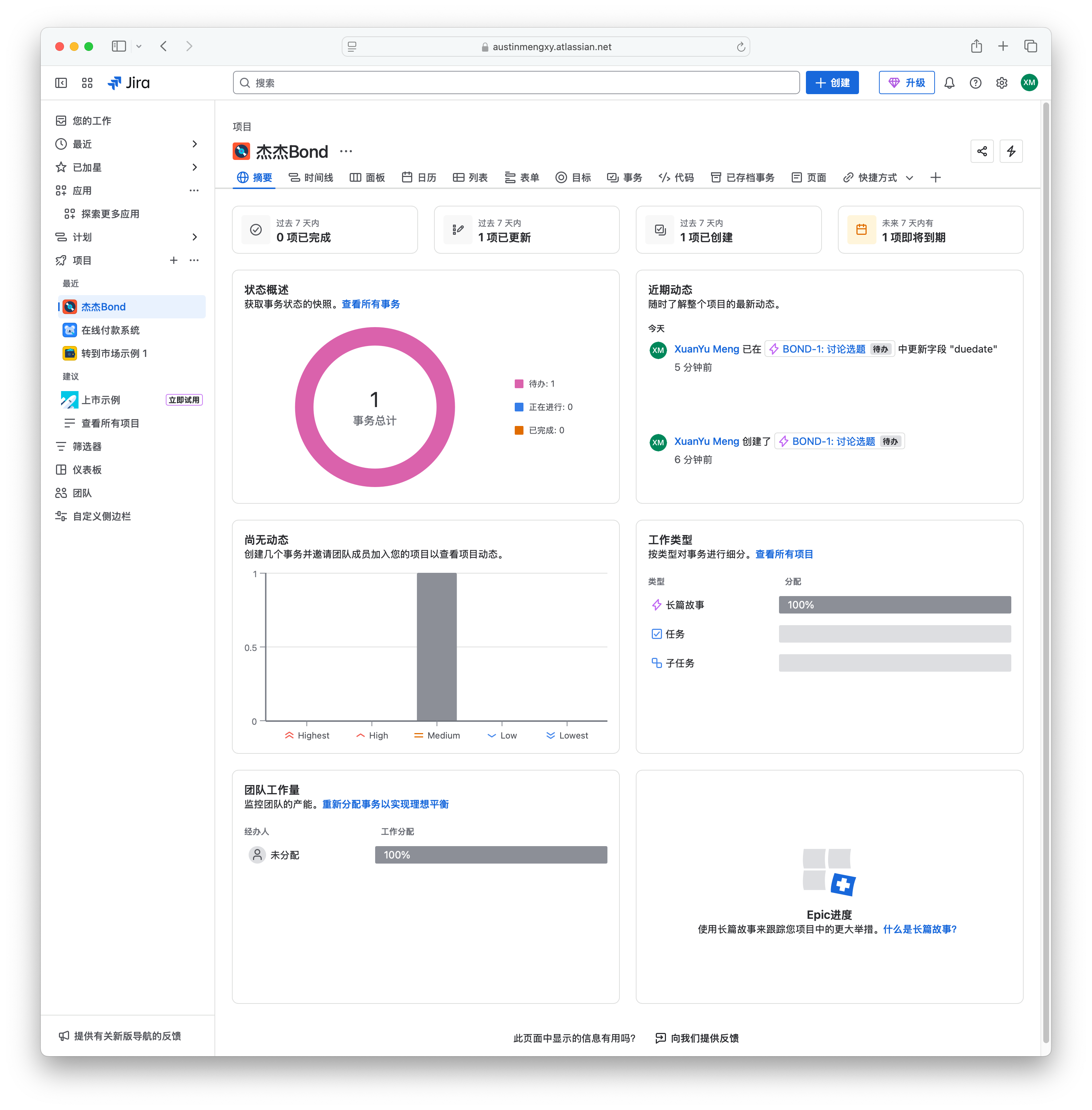Expand the 最近 (Recent) sidebar section
This screenshot has width=1092, height=1110.
(194, 144)
